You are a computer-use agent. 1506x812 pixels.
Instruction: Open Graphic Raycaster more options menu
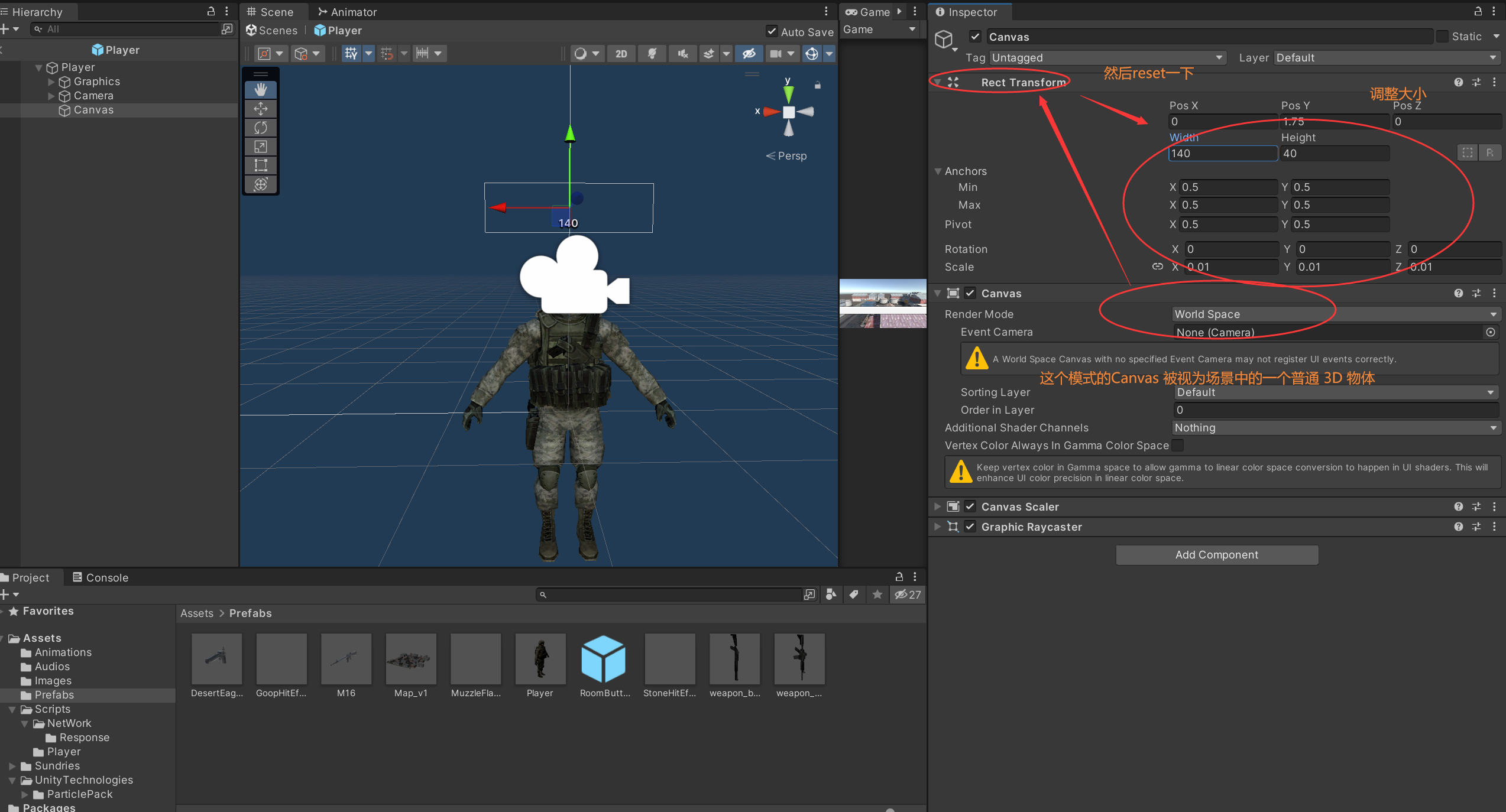coord(1494,527)
